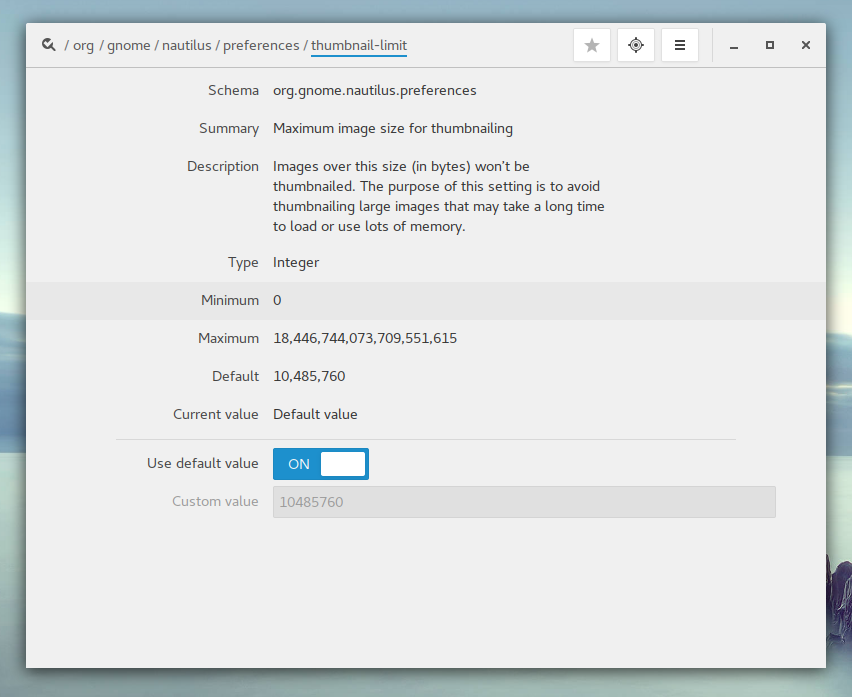Bookmark this key with the star icon
The width and height of the screenshot is (852, 697).
click(592, 45)
